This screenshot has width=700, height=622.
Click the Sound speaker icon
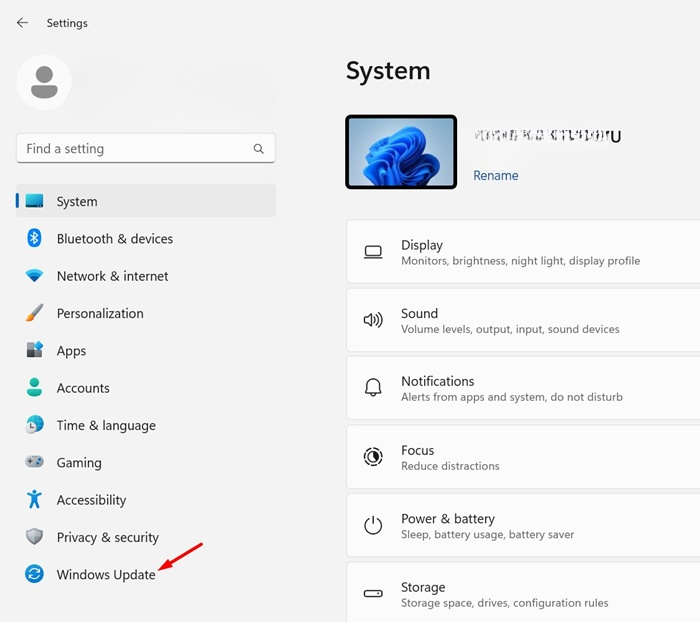[x=373, y=320]
